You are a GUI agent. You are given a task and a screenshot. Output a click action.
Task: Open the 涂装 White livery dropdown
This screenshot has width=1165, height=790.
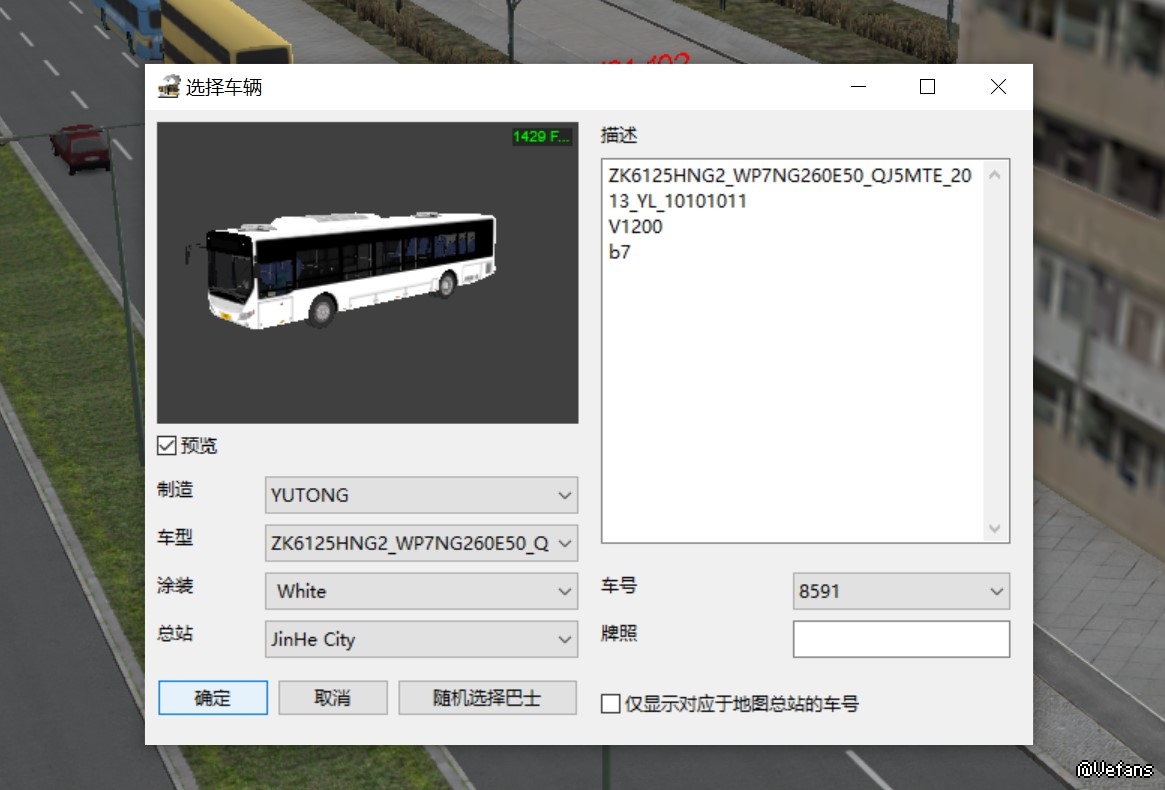tap(421, 591)
